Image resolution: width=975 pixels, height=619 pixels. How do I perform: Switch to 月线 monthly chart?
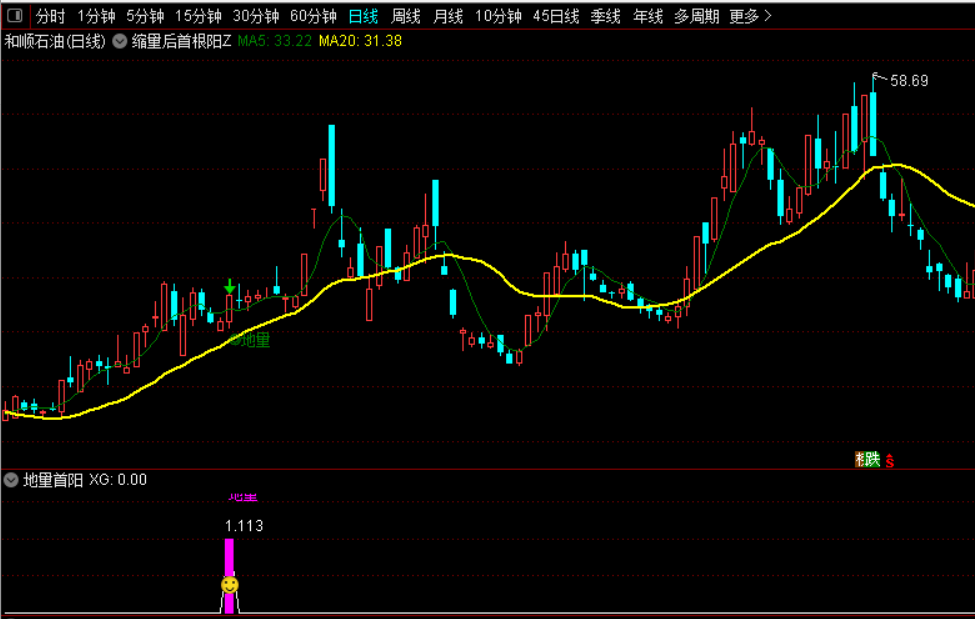[448, 16]
